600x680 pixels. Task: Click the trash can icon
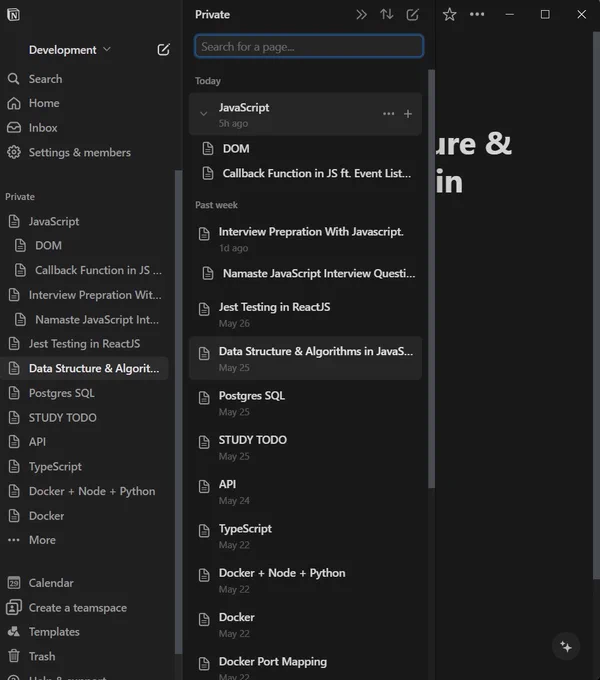point(14,656)
